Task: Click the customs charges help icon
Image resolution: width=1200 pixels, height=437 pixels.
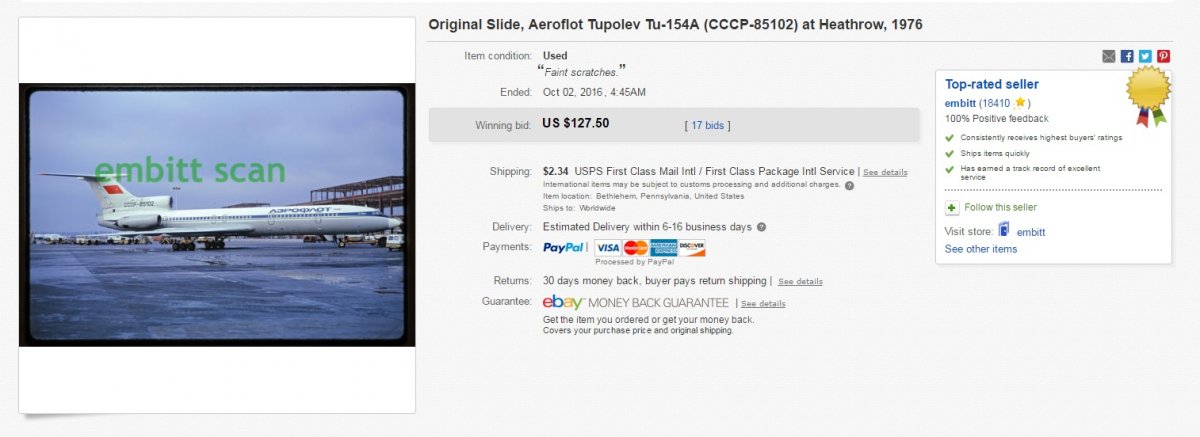Action: [849, 185]
